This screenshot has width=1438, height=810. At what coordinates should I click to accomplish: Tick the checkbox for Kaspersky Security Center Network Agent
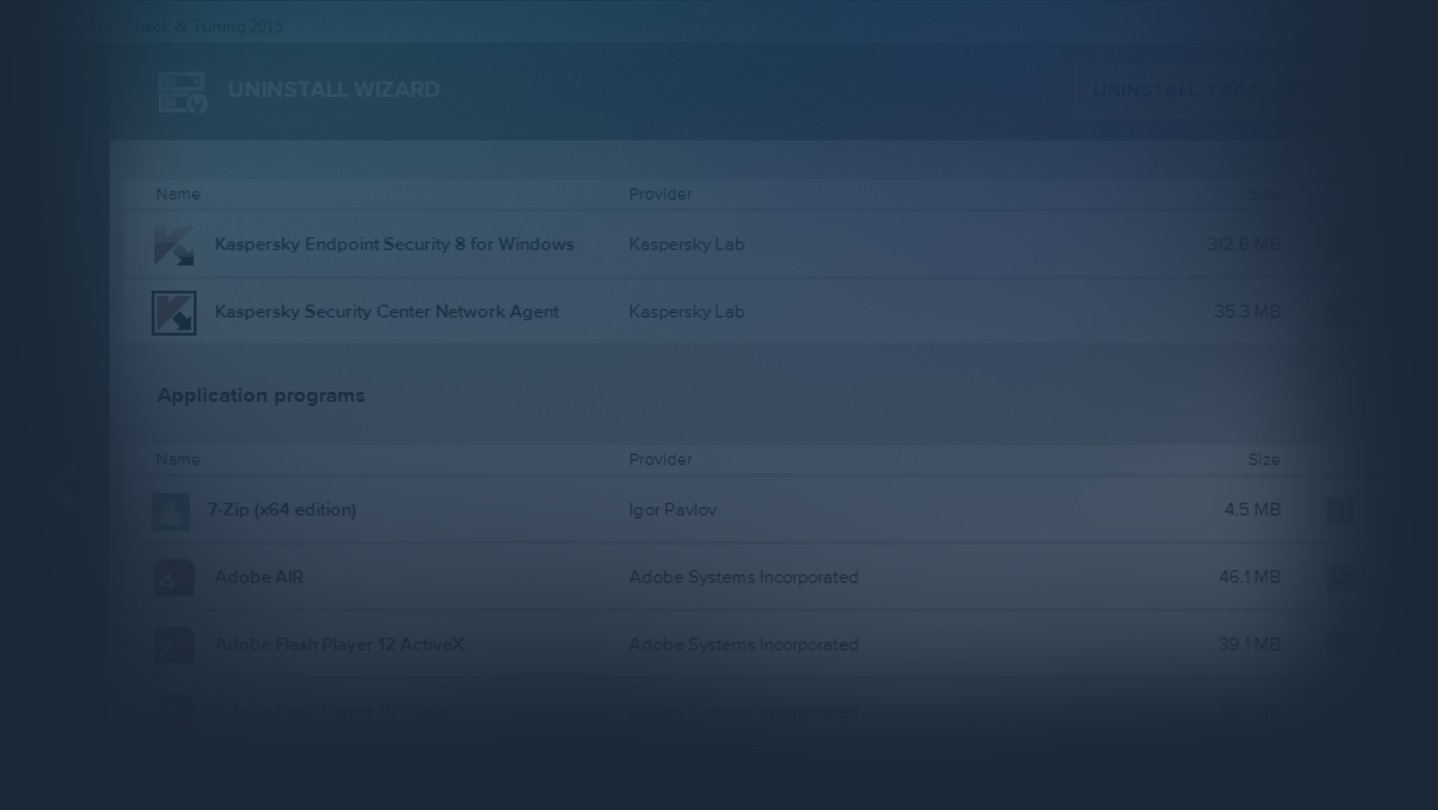(x=1340, y=312)
